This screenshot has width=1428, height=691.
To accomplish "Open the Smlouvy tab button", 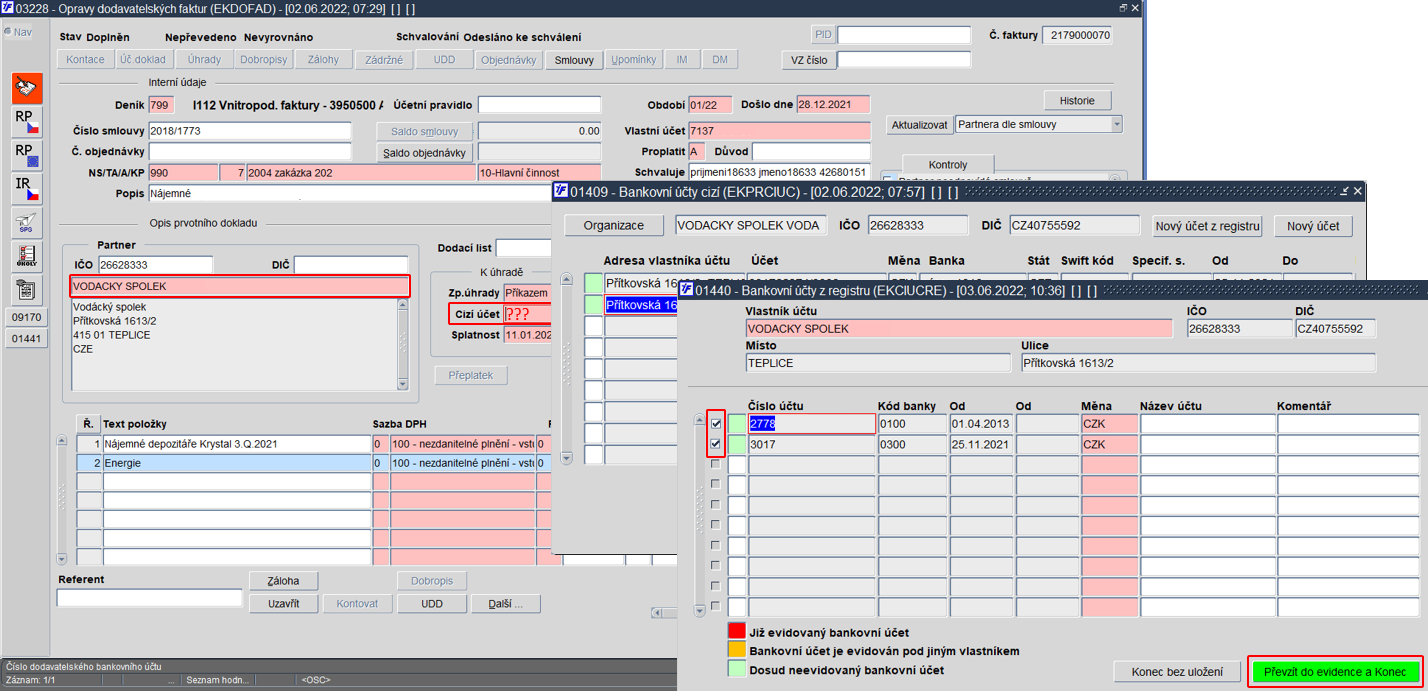I will pyautogui.click(x=574, y=60).
